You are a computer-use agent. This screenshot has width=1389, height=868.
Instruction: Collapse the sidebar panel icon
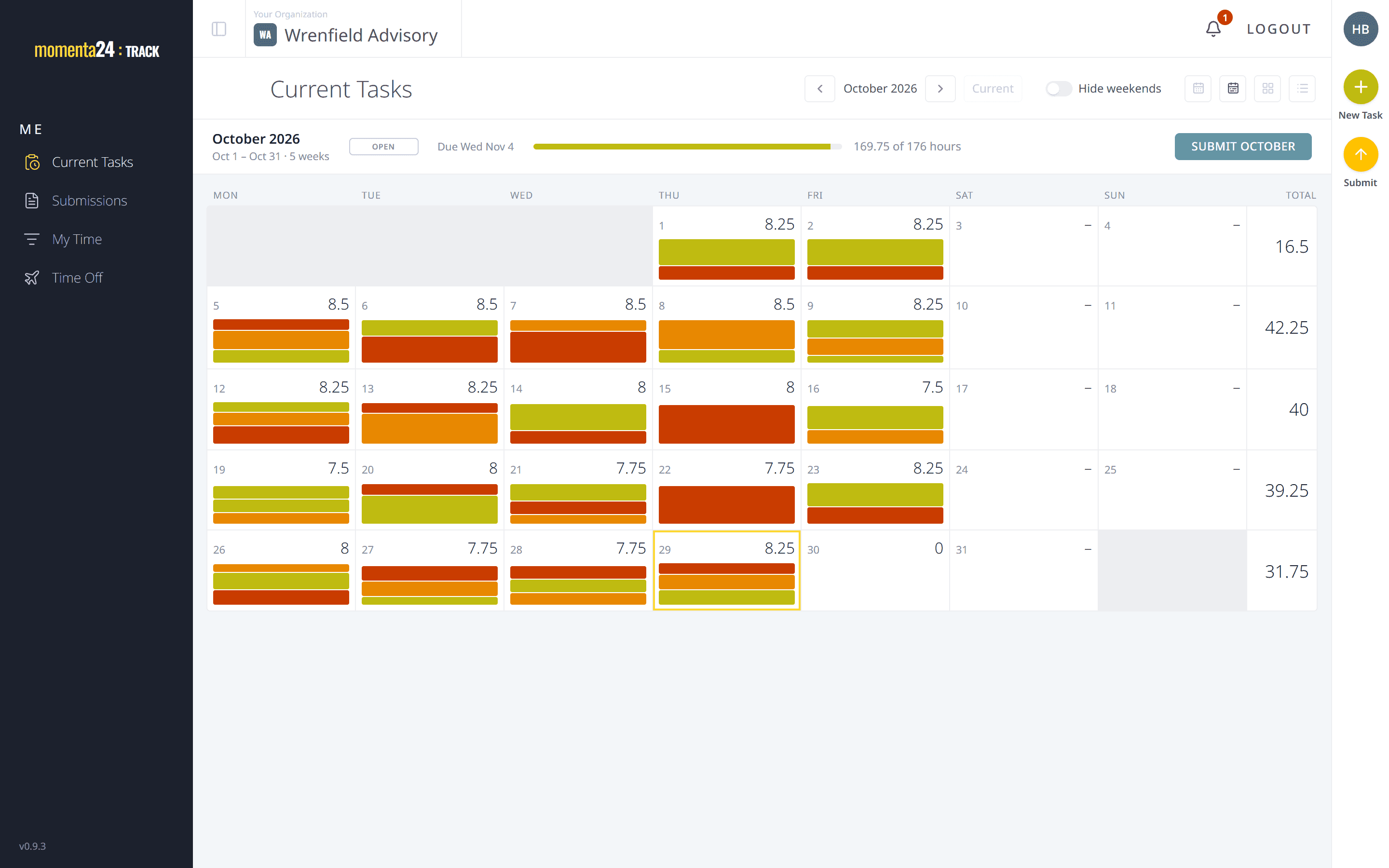click(218, 29)
